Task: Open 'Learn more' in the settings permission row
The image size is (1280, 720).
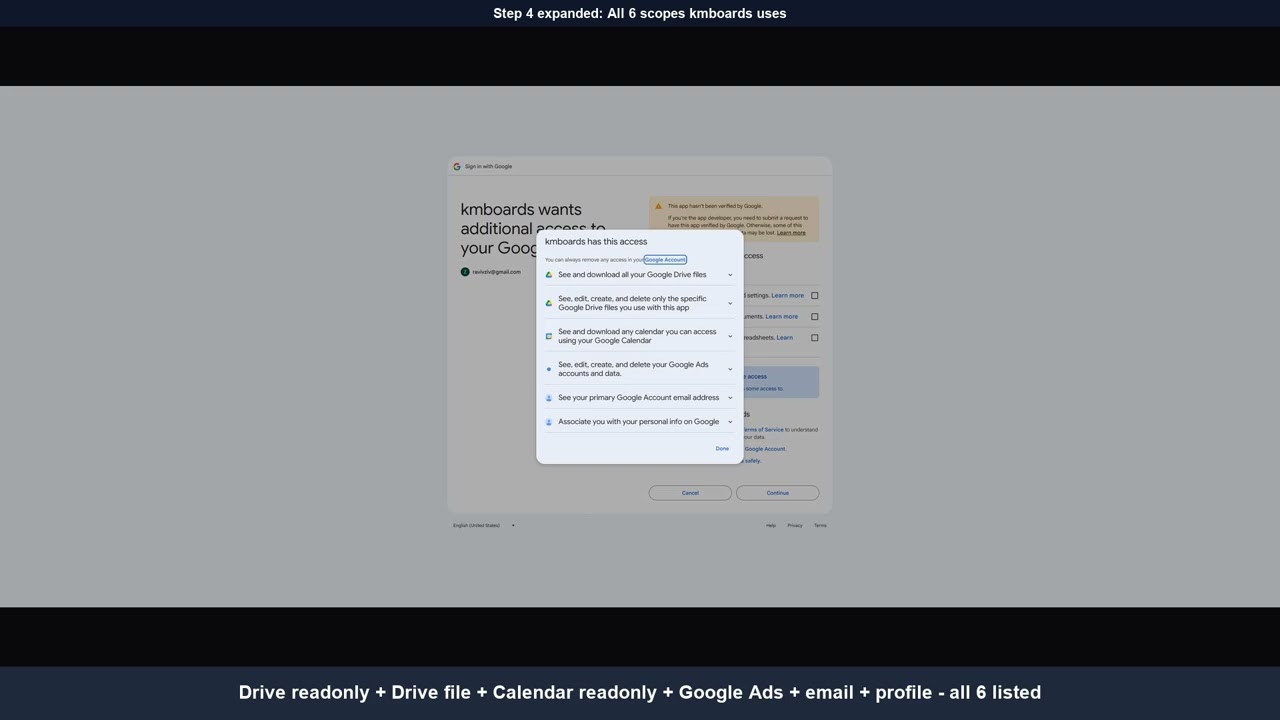Action: (788, 296)
